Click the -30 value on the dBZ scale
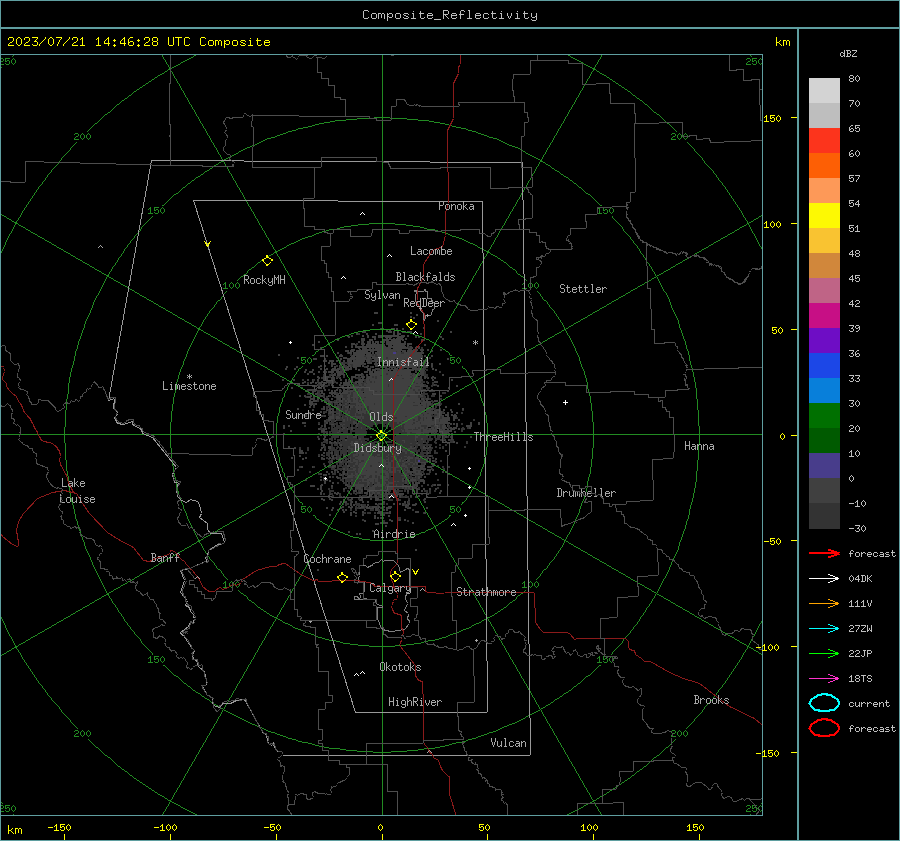Screen dimensions: 900x841 857,528
